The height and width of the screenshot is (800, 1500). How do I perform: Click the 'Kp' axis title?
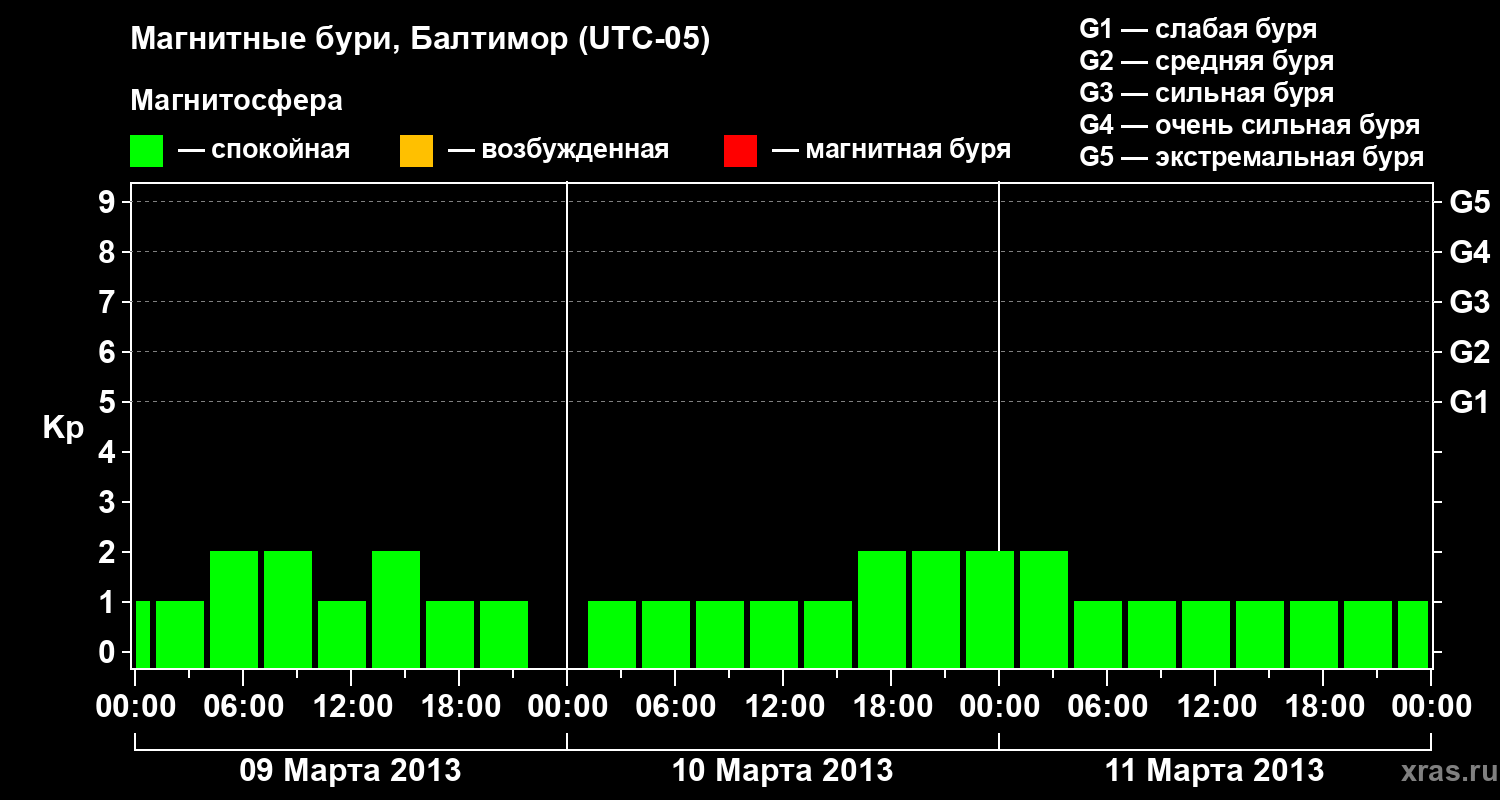(62, 428)
